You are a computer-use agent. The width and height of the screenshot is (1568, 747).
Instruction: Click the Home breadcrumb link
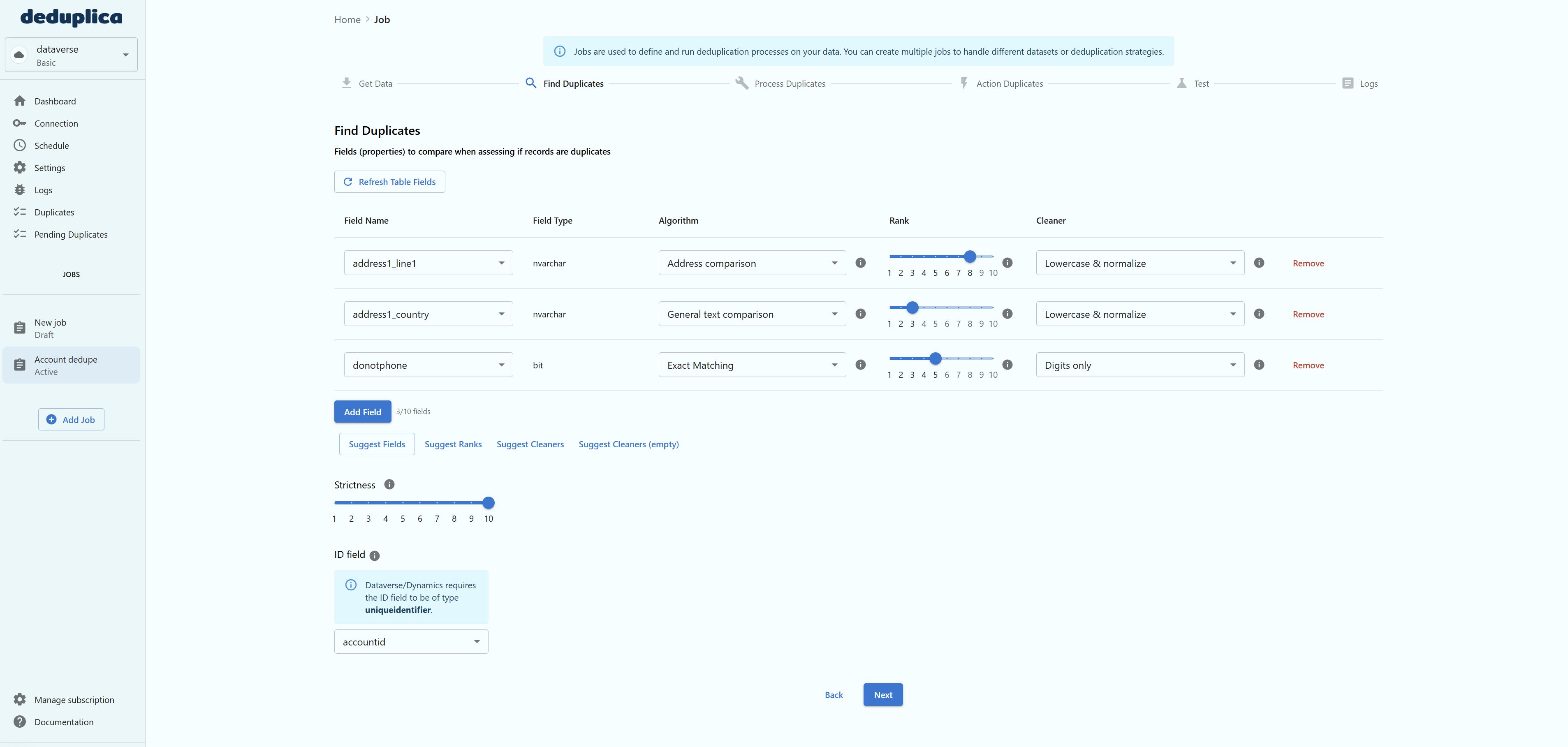(x=347, y=19)
